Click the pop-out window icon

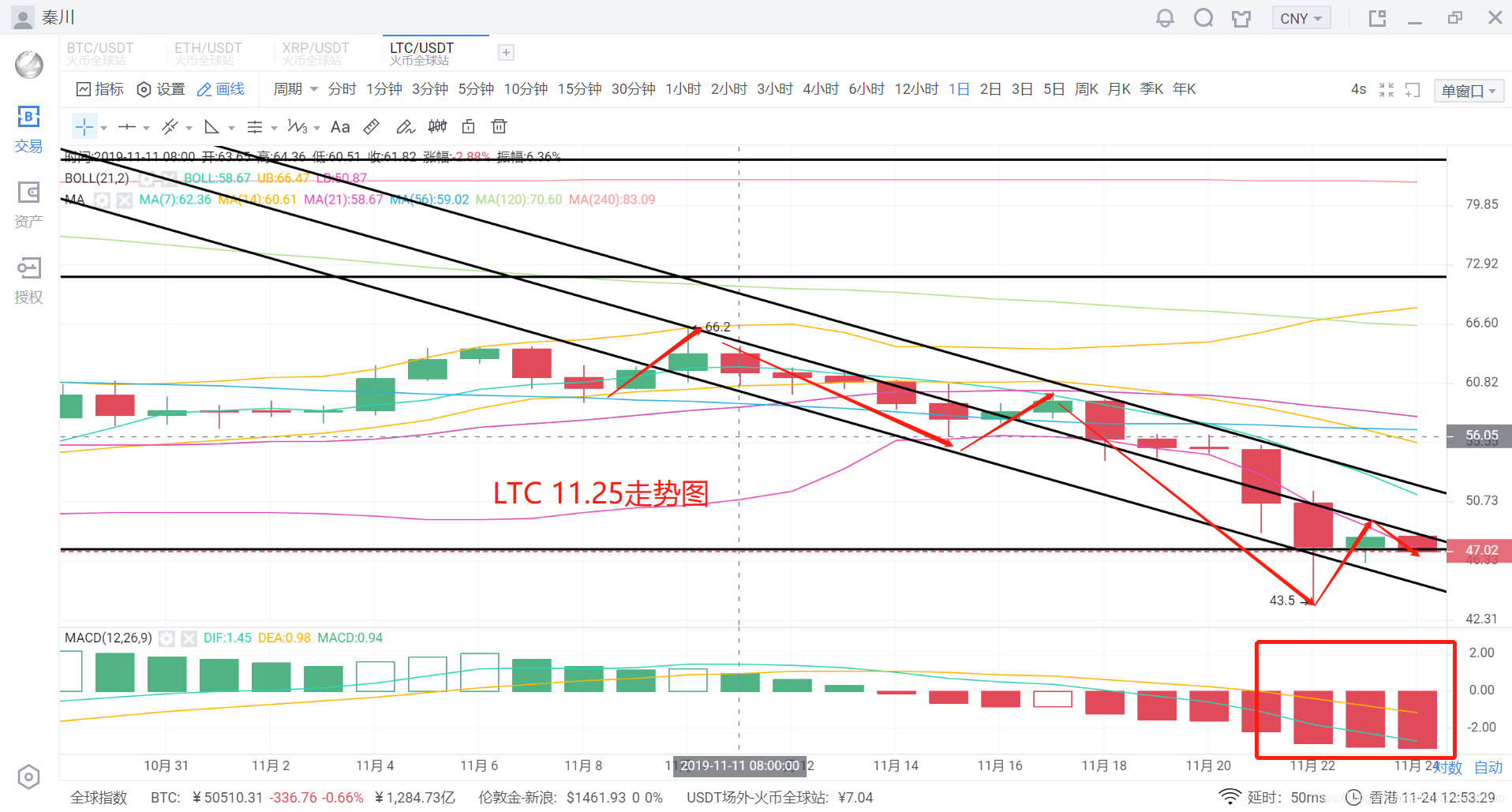(1377, 17)
